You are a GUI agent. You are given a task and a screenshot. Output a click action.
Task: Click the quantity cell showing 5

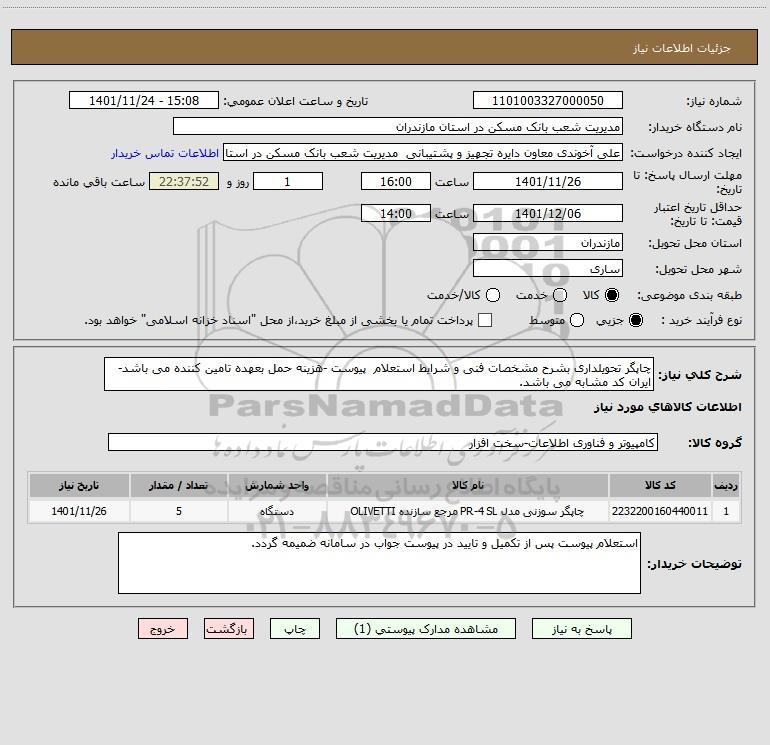(179, 511)
